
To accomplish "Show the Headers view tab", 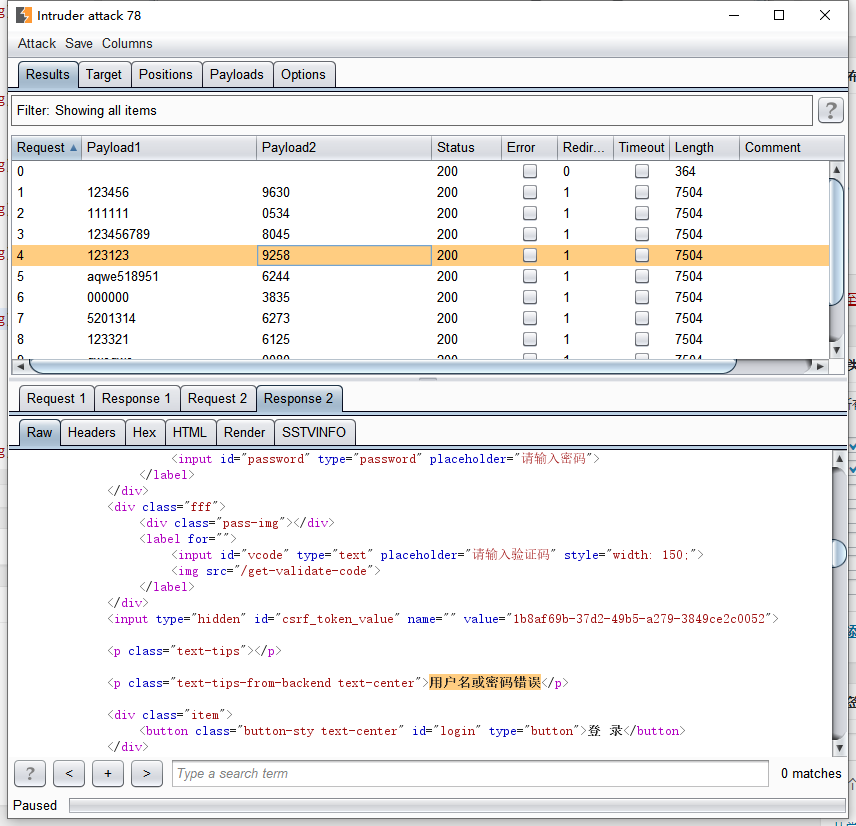I will pyautogui.click(x=92, y=432).
